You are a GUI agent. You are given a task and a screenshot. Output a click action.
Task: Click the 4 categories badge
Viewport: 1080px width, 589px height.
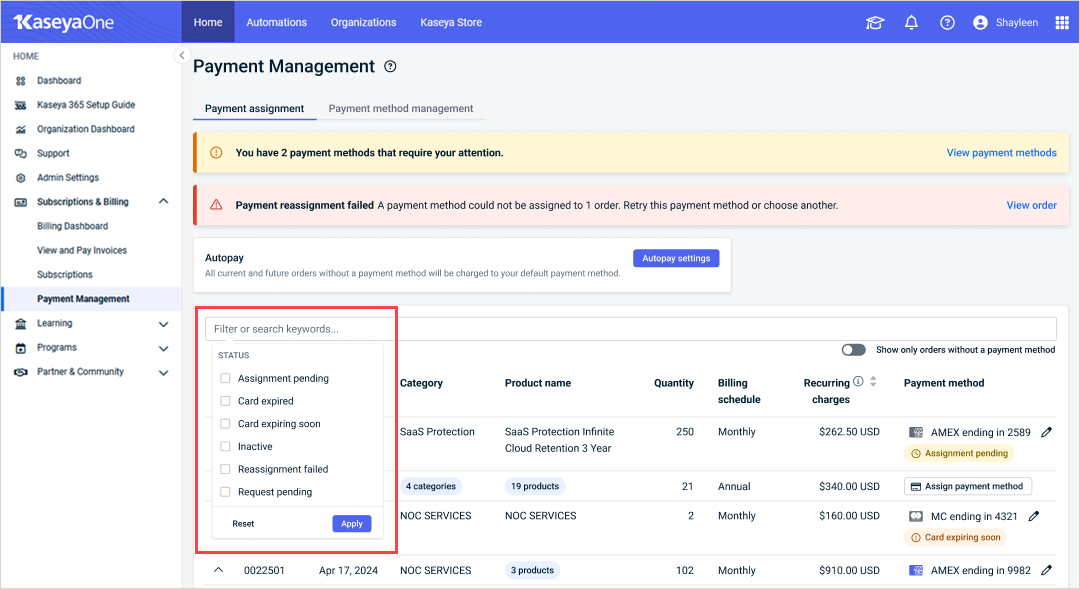point(430,486)
